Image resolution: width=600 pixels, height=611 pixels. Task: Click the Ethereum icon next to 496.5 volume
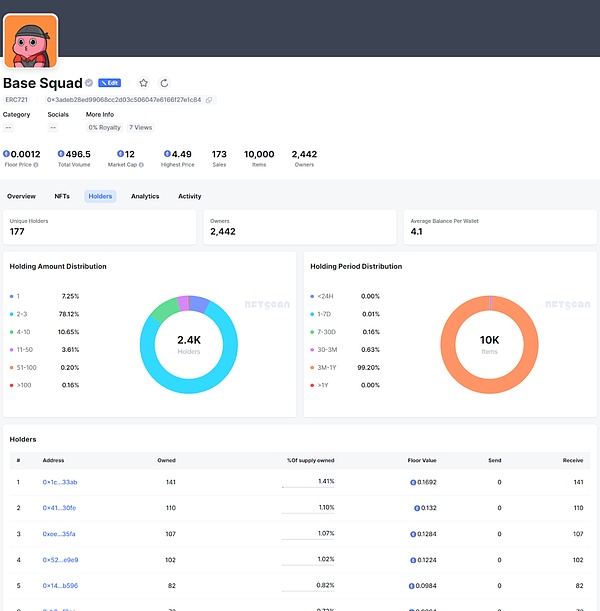[61, 154]
